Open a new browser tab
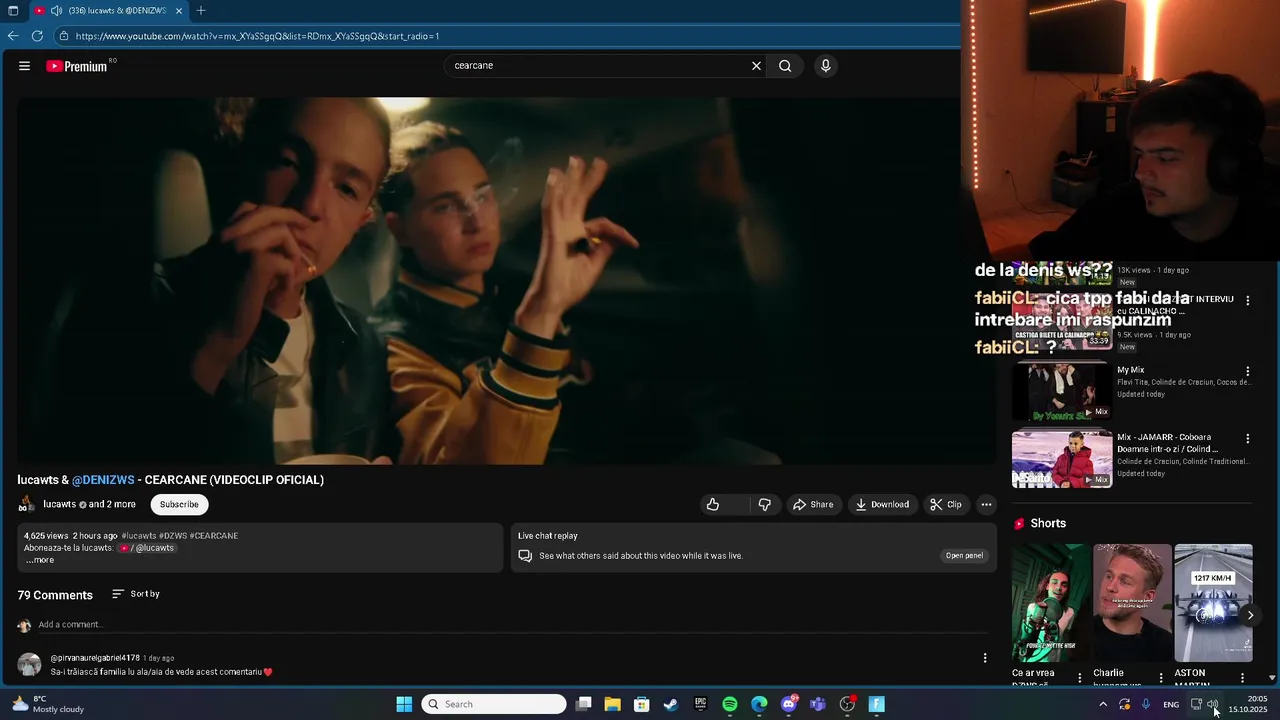The height and width of the screenshot is (720, 1280). [x=201, y=11]
